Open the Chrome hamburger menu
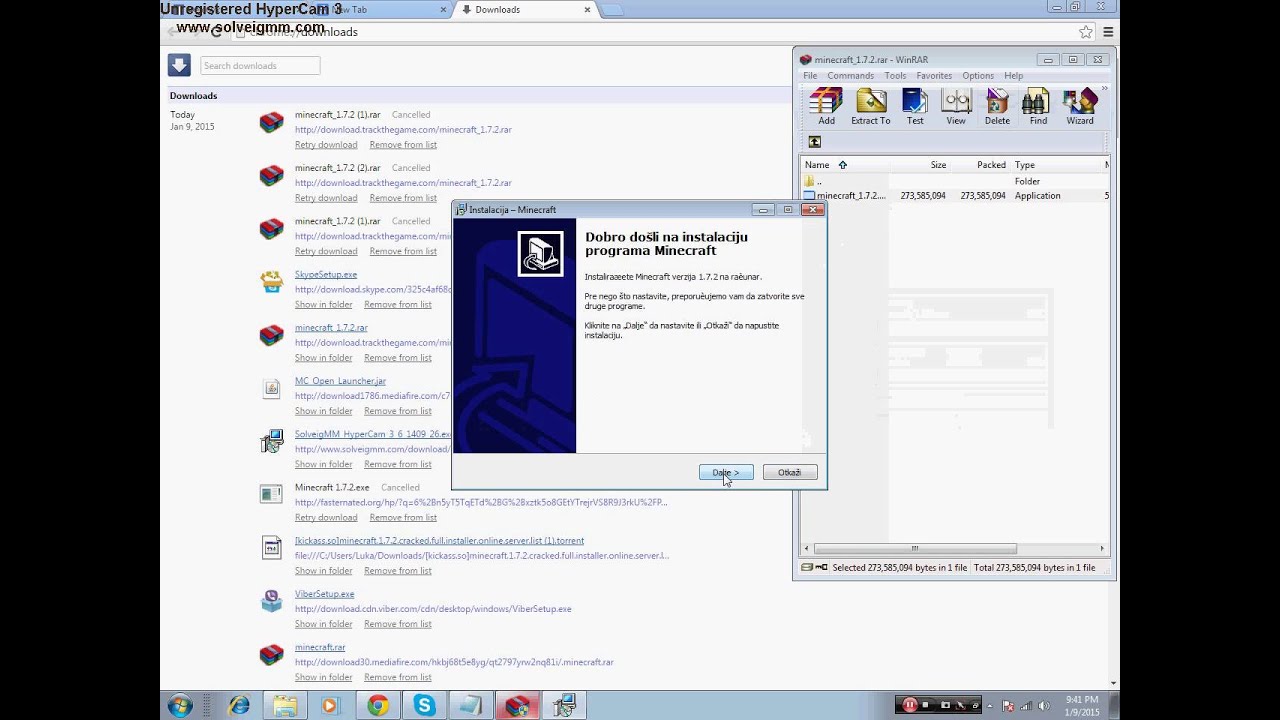This screenshot has height=720, width=1280. click(1108, 32)
